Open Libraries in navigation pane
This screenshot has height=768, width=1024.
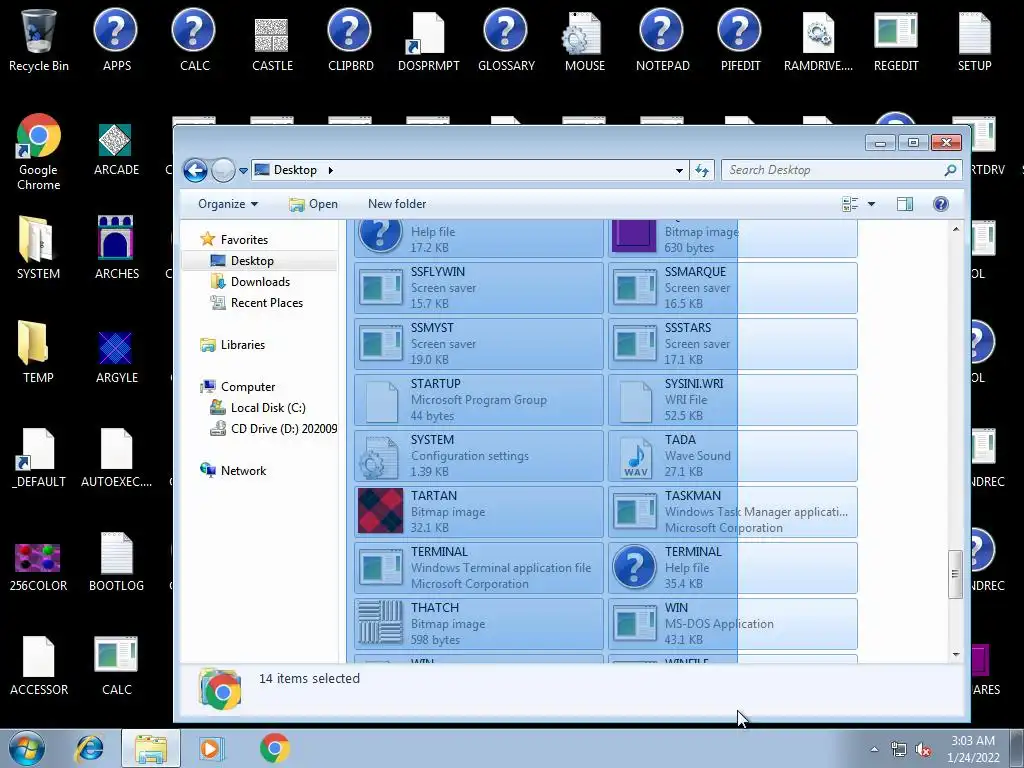point(242,345)
